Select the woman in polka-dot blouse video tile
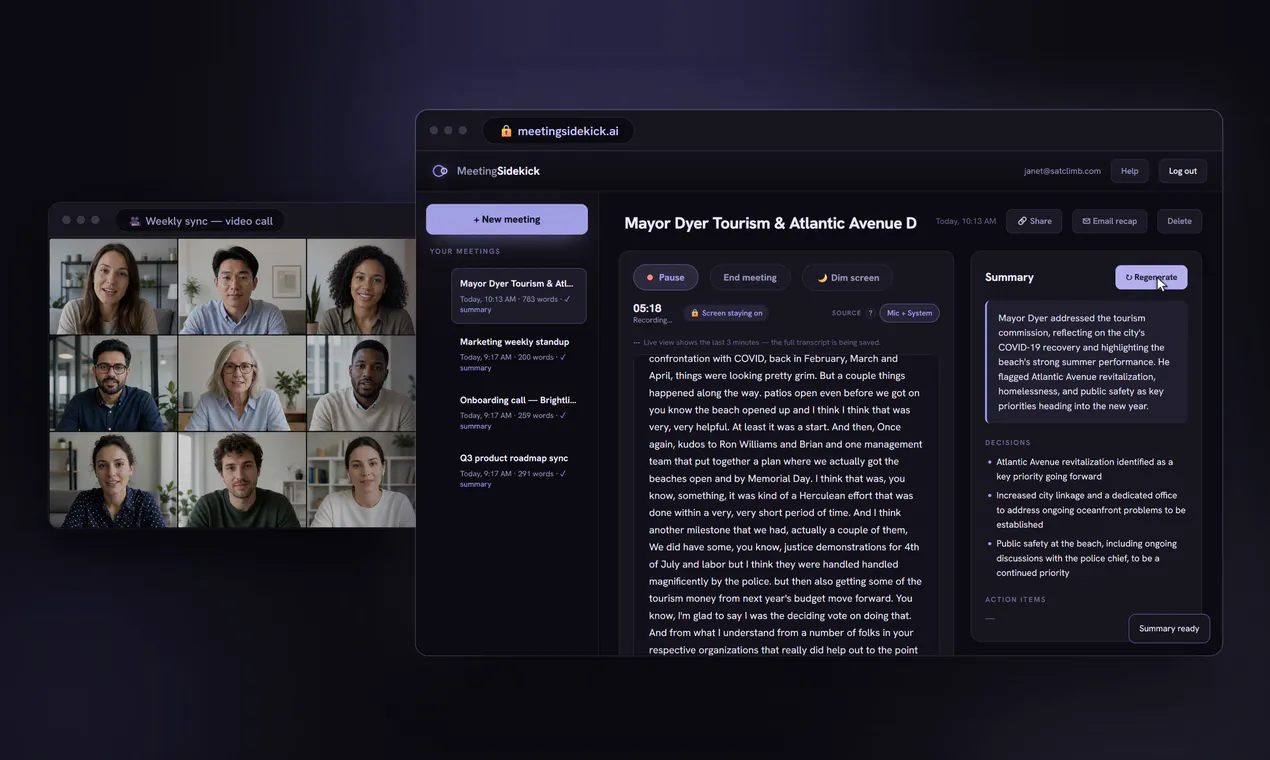The width and height of the screenshot is (1270, 760). [113, 479]
